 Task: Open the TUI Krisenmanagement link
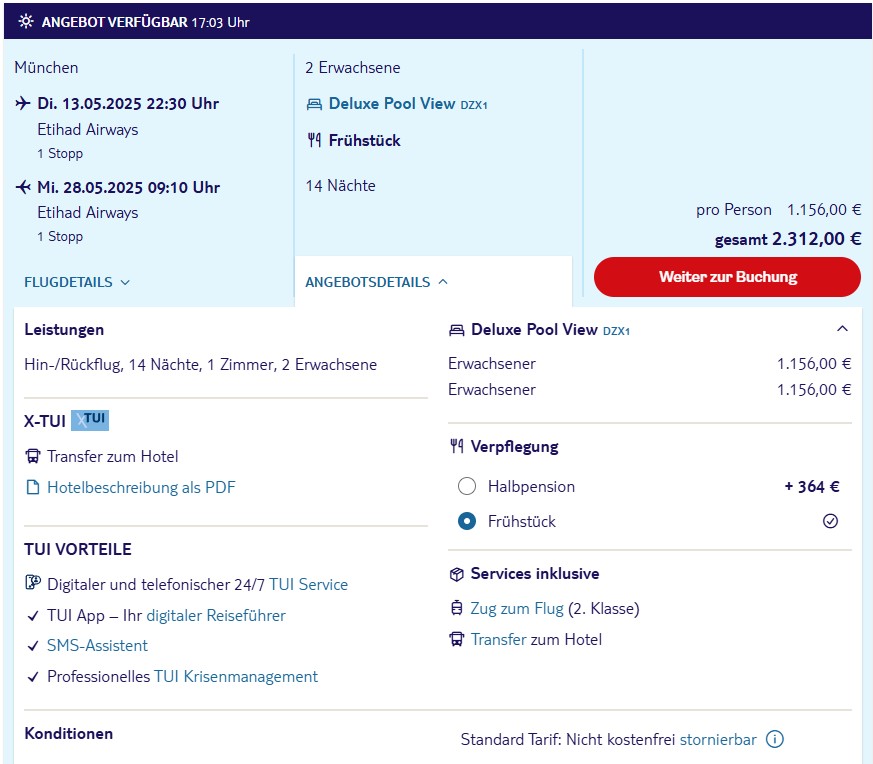click(236, 677)
